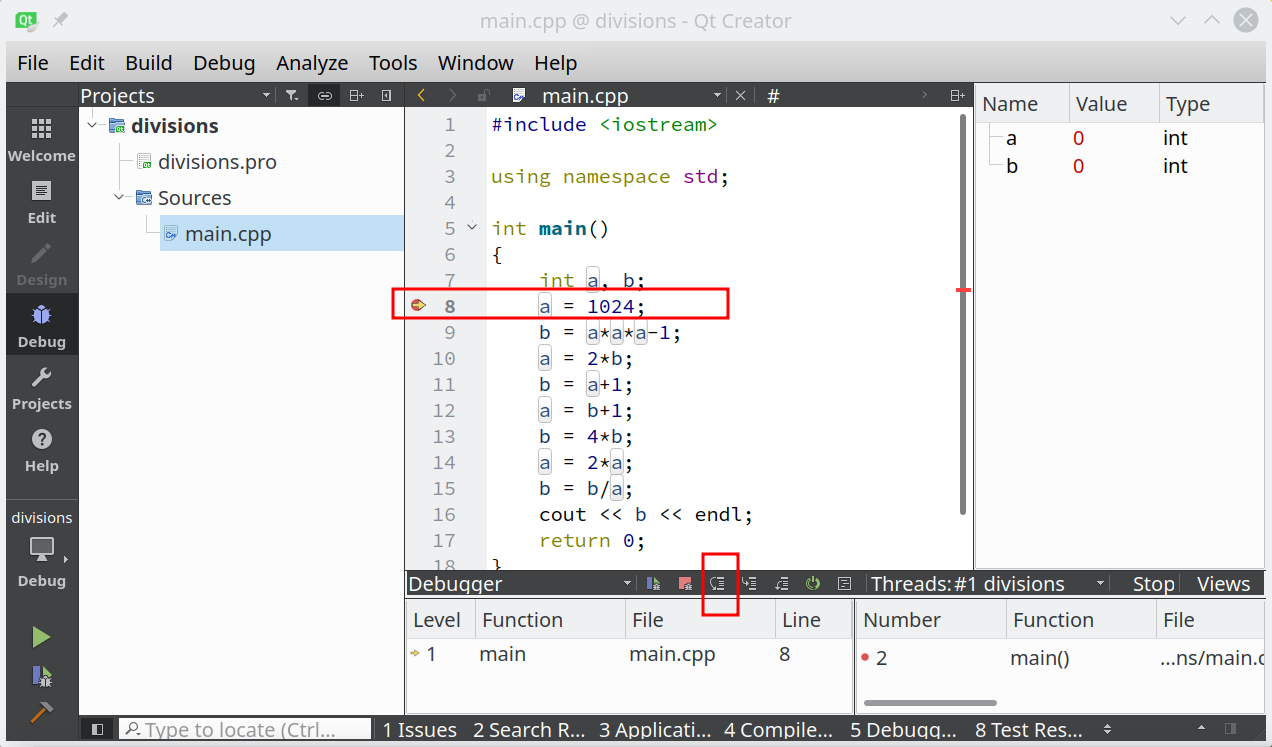1272x747 pixels.
Task: Open the Edit mode in sidebar
Action: [41, 202]
